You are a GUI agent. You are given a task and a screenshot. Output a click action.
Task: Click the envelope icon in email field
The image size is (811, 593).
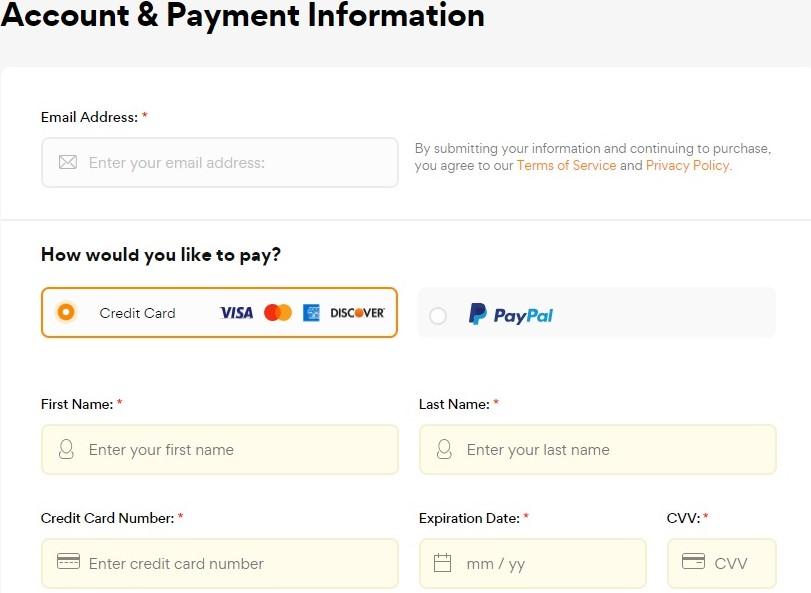point(68,162)
